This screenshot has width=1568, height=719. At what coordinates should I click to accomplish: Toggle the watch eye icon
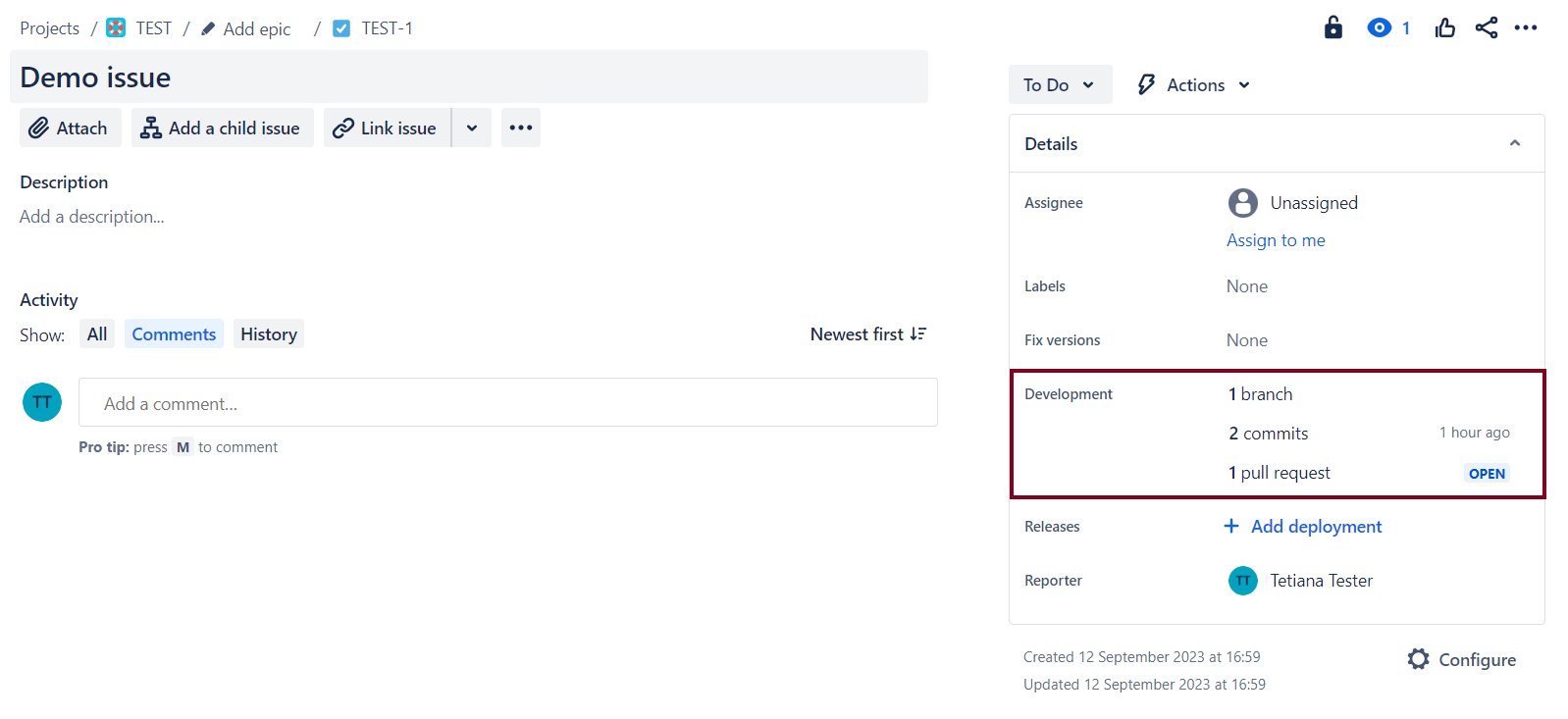point(1380,27)
